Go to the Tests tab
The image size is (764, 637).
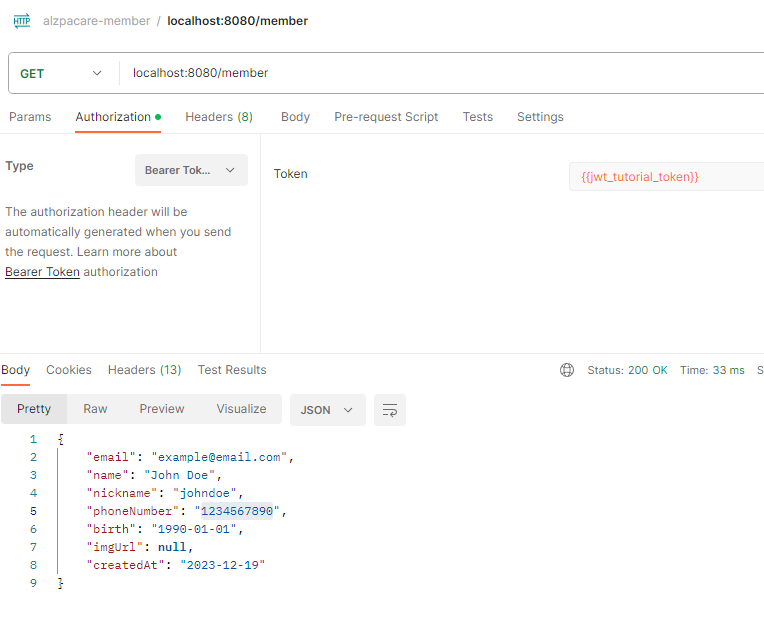tap(477, 117)
